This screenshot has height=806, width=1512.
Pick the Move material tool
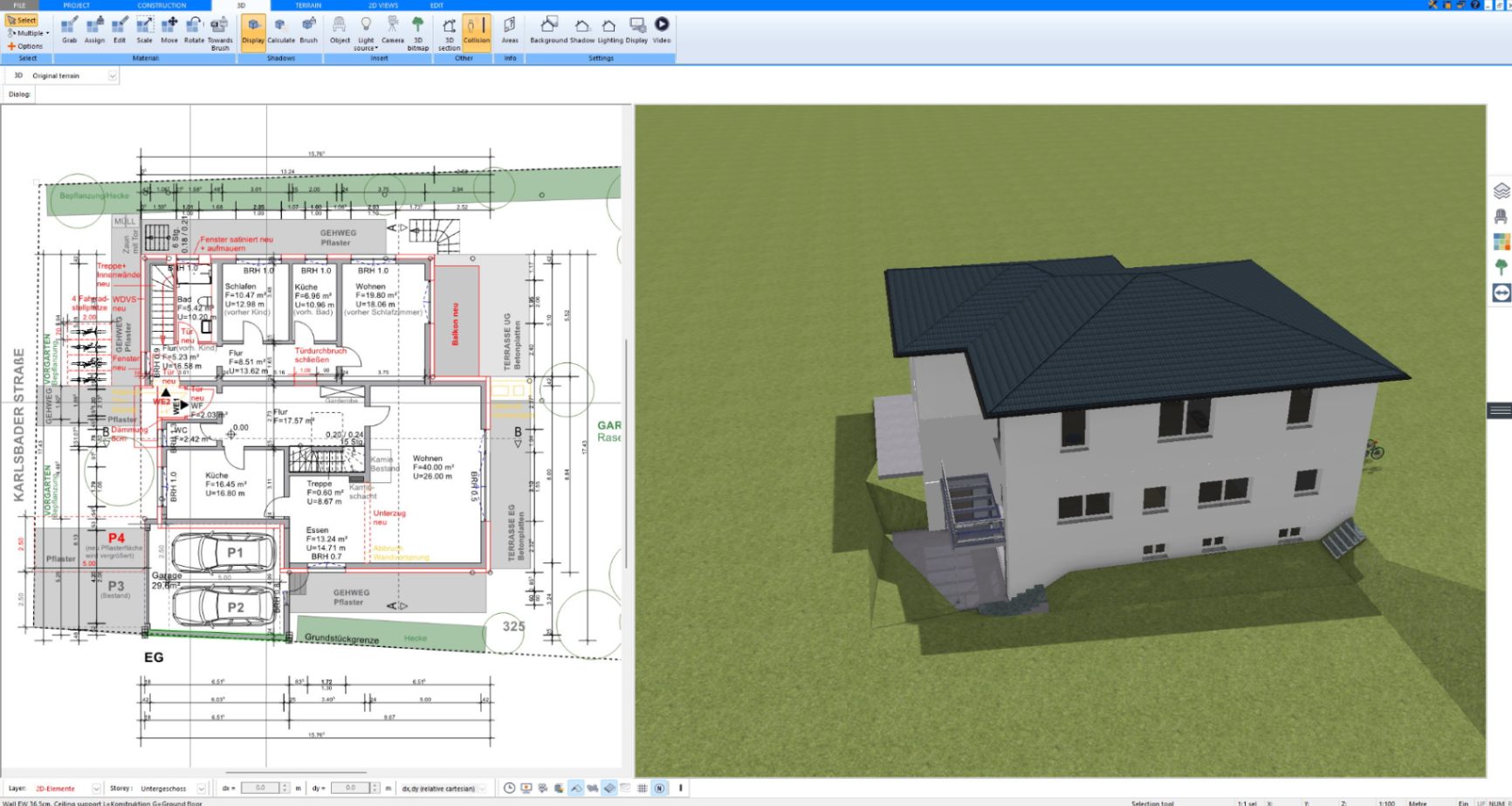pyautogui.click(x=169, y=31)
